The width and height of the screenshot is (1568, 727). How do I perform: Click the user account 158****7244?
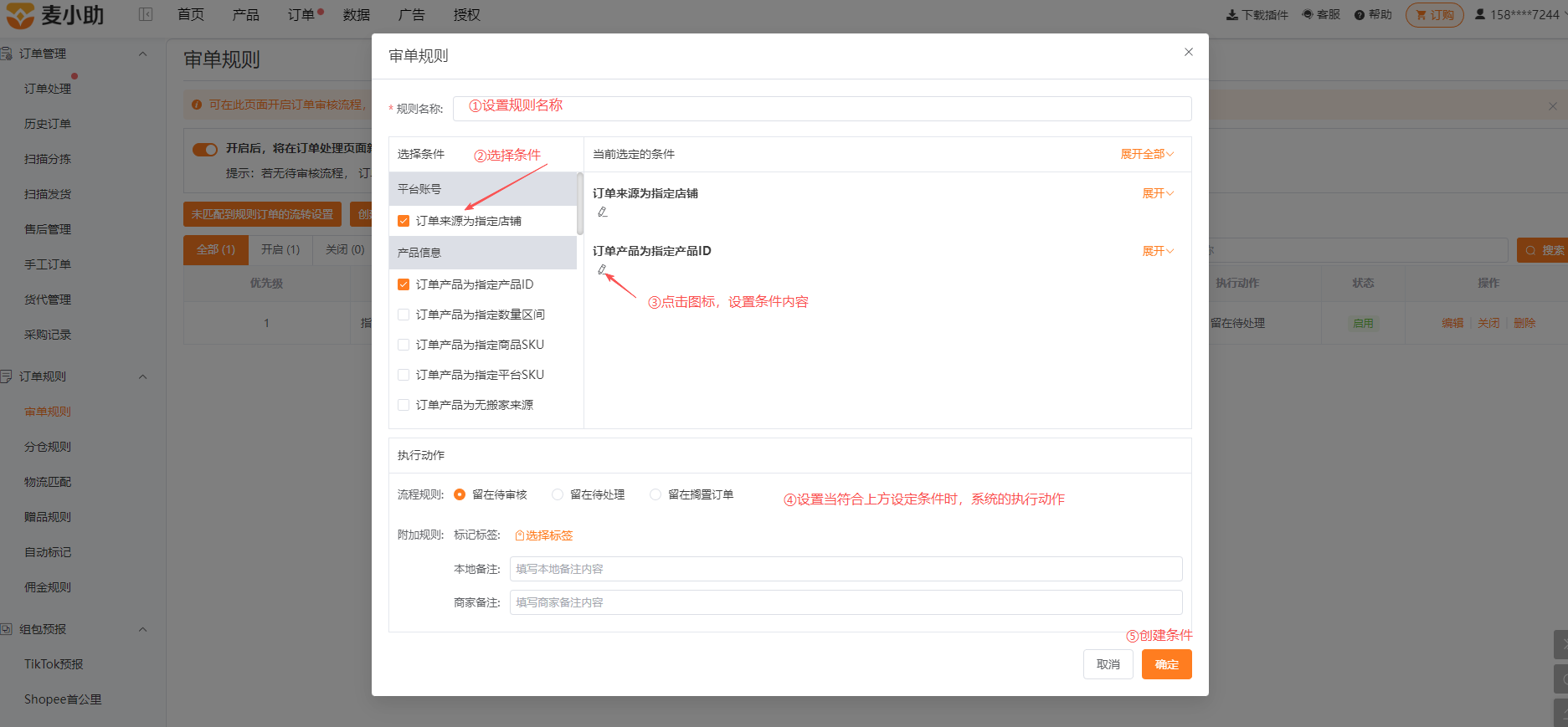click(1517, 15)
